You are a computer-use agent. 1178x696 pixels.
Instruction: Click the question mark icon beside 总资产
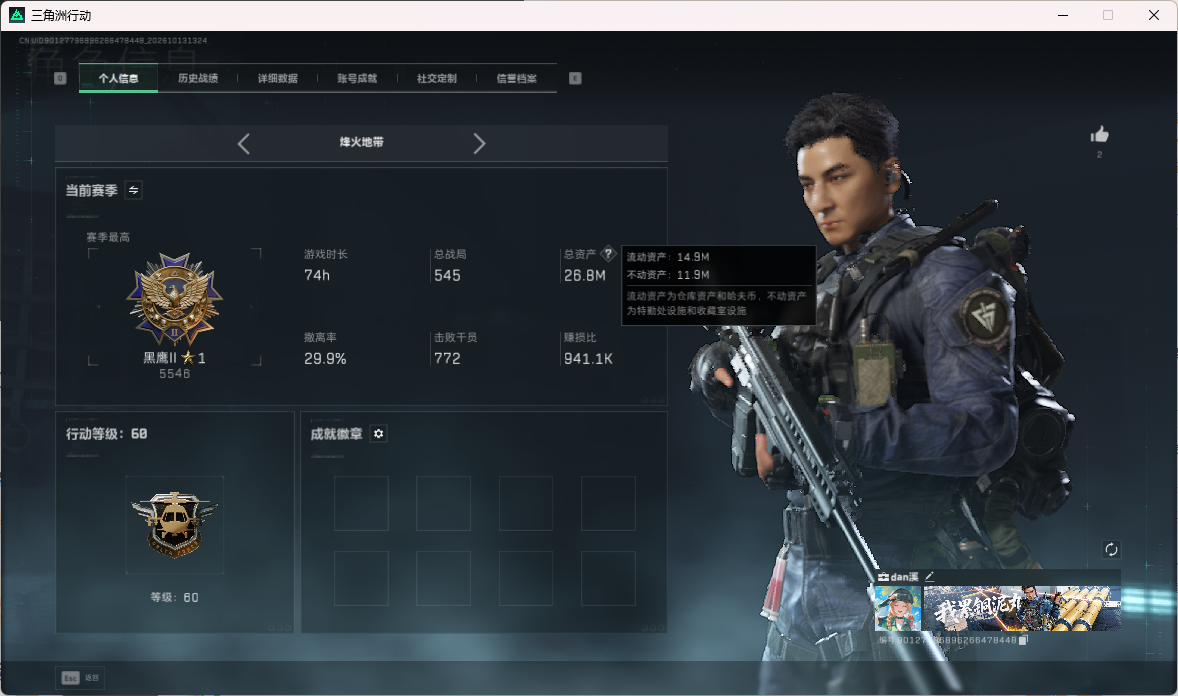click(609, 254)
